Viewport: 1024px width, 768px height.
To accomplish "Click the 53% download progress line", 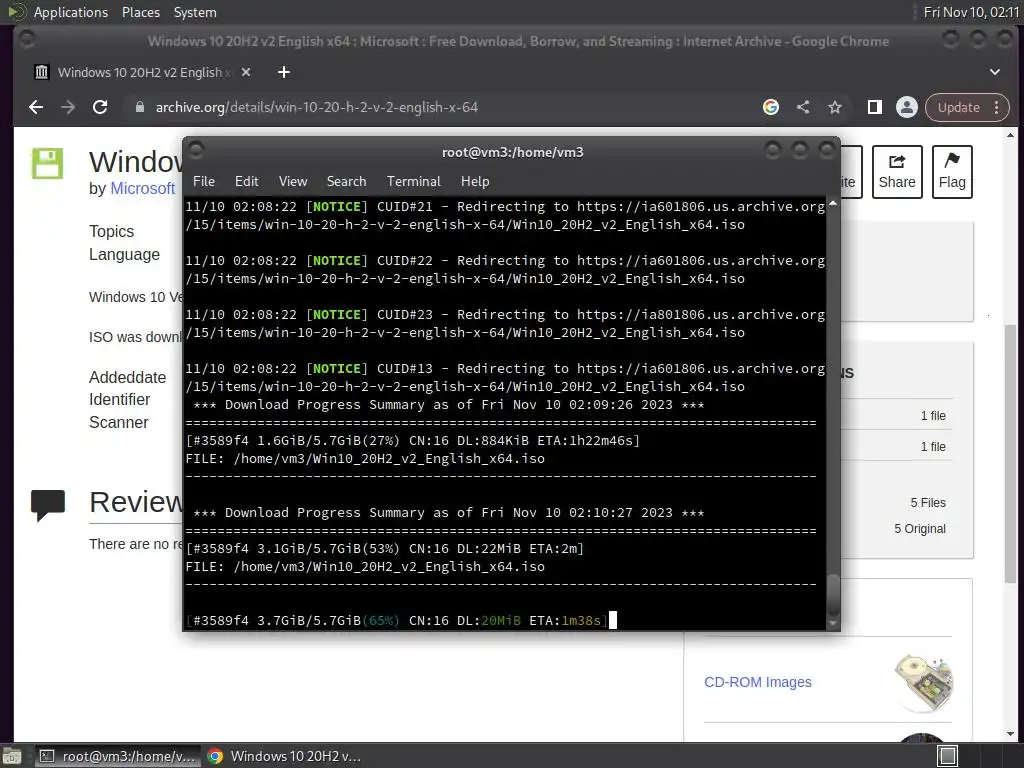I will [x=385, y=549].
